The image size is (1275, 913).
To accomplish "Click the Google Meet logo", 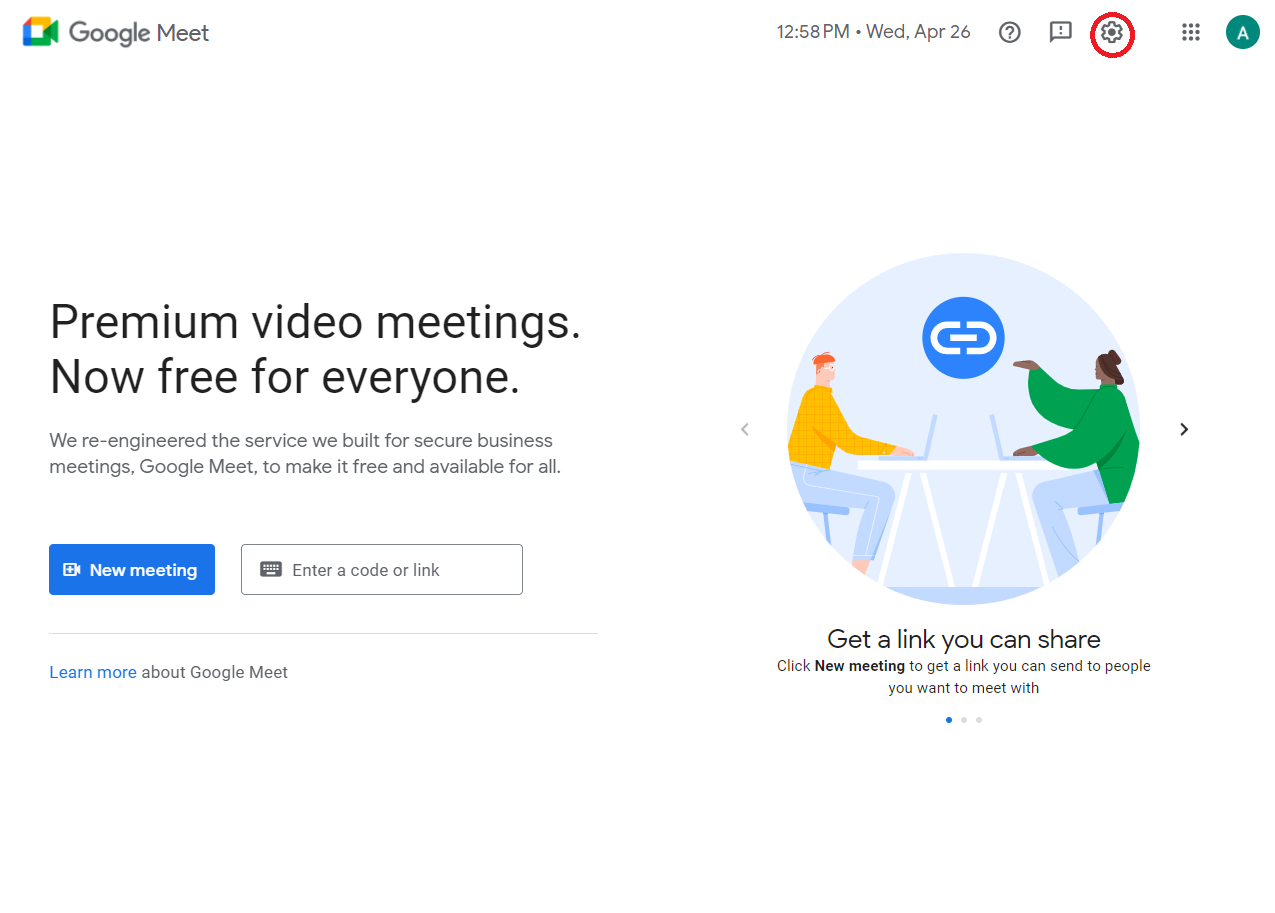I will [x=116, y=33].
